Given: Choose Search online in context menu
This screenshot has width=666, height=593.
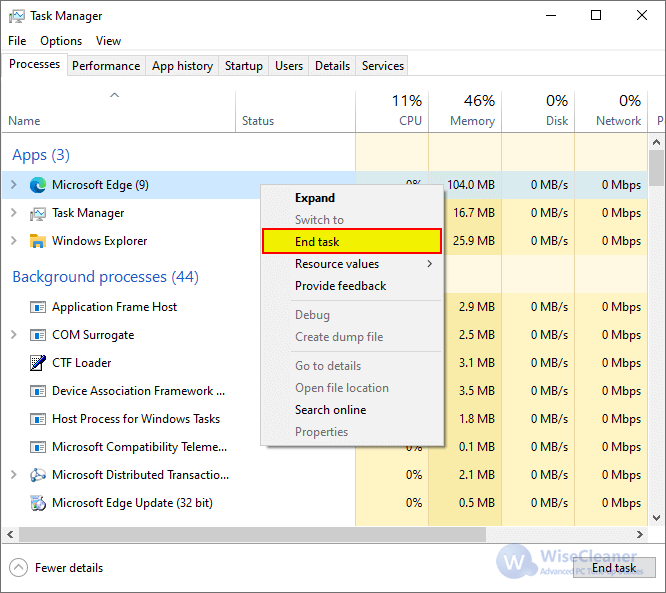Looking at the screenshot, I should click(352, 410).
